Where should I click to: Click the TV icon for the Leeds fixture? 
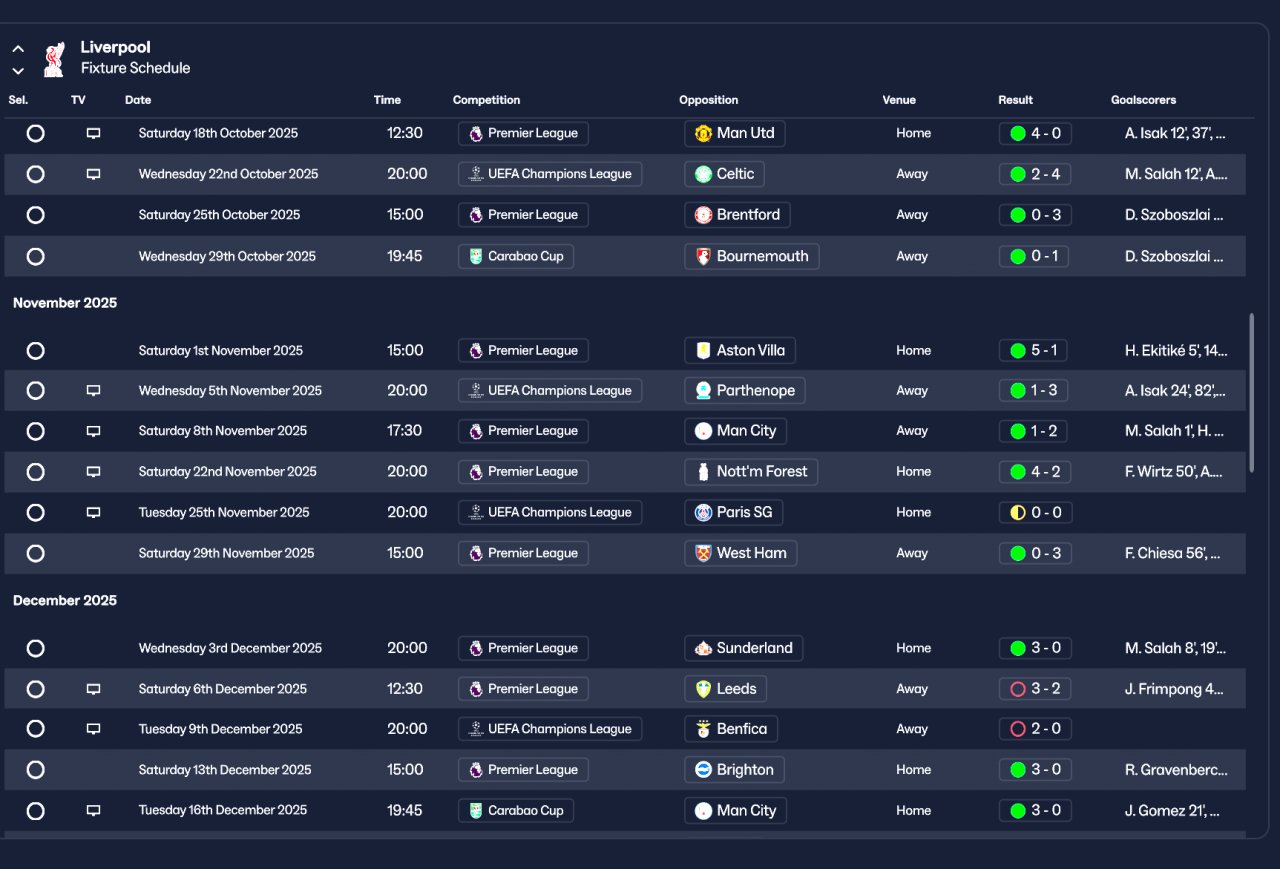(x=93, y=689)
